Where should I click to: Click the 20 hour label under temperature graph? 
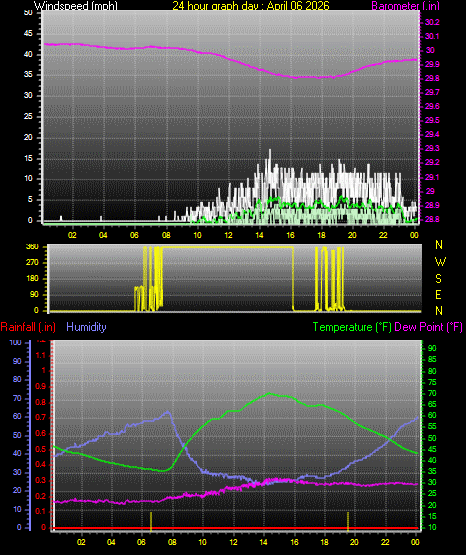point(354,542)
